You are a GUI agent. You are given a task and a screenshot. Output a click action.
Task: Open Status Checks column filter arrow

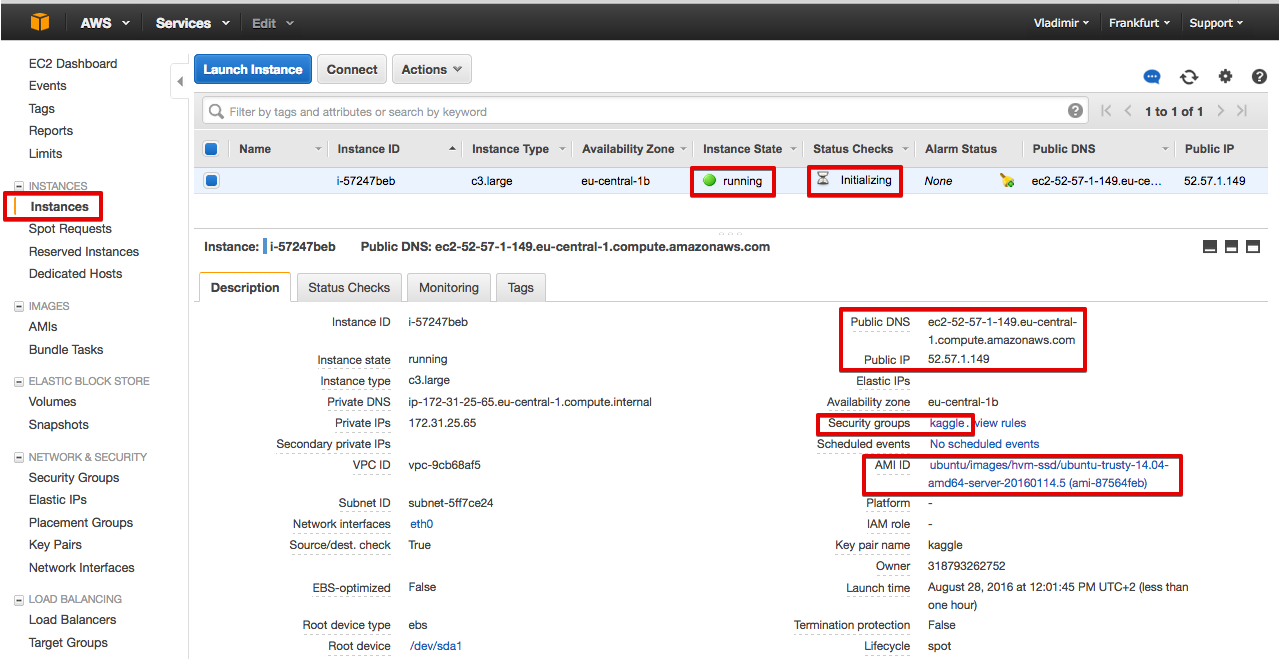pyautogui.click(x=906, y=149)
